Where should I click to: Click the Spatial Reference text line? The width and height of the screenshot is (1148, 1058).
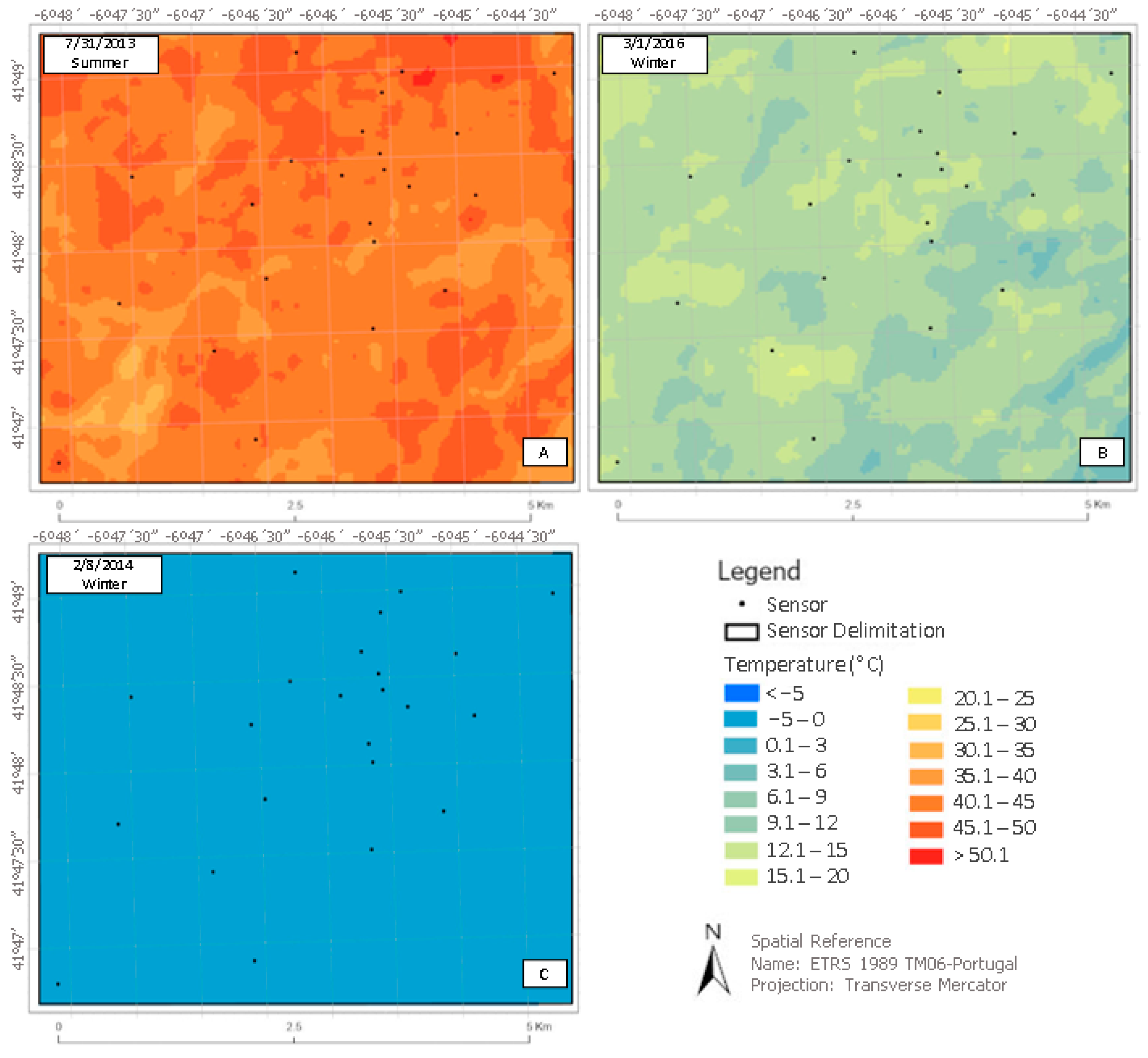821,942
